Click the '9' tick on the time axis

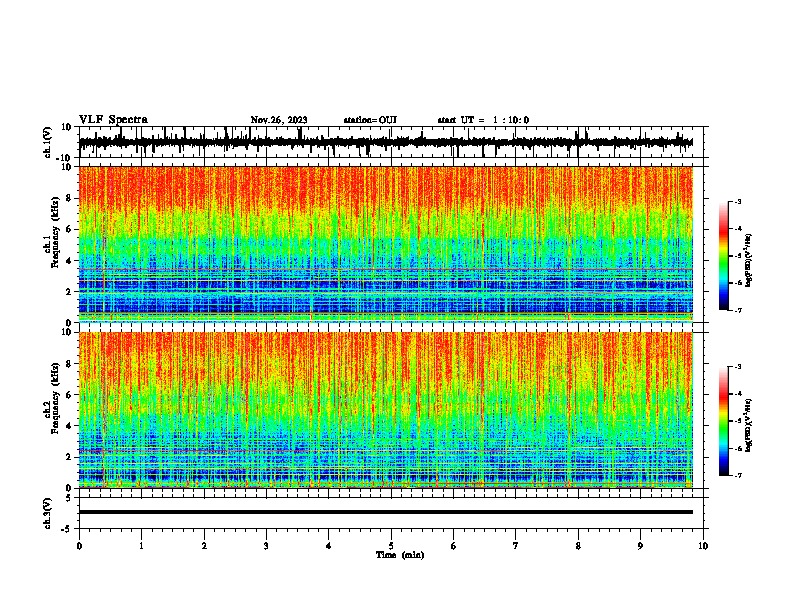click(x=640, y=546)
